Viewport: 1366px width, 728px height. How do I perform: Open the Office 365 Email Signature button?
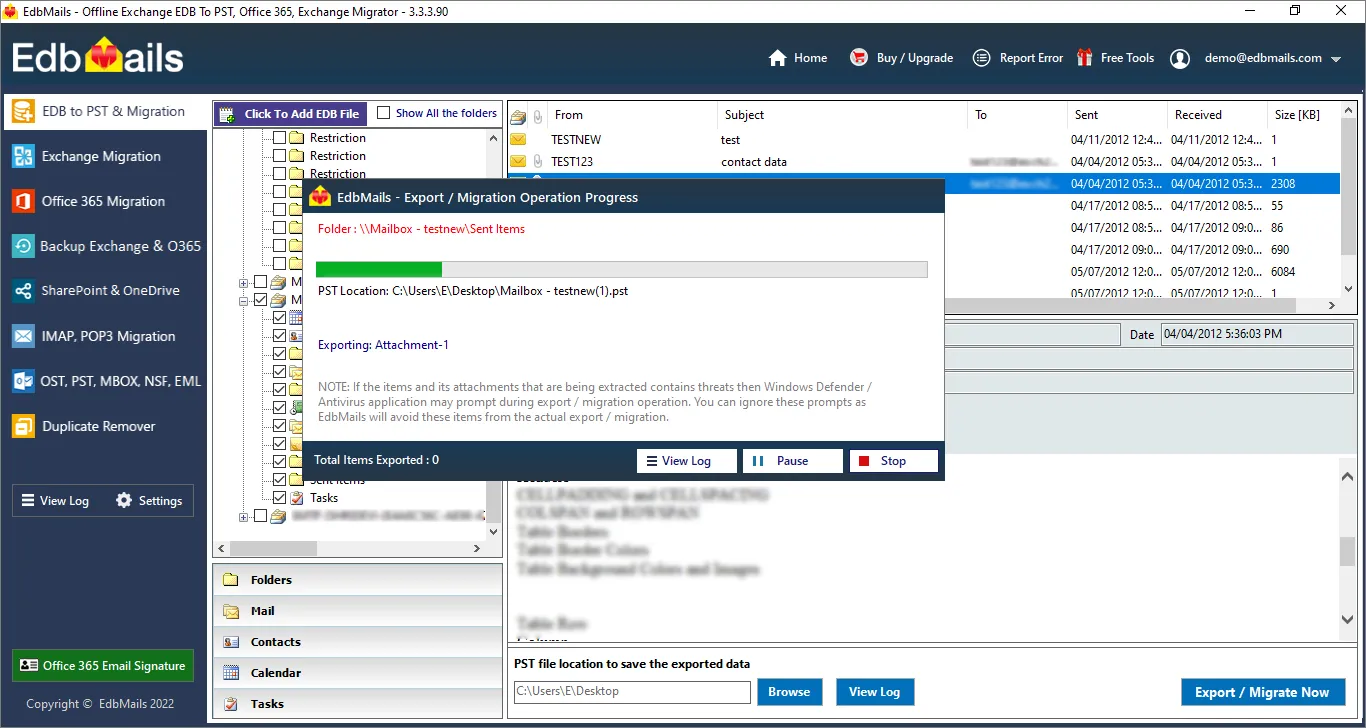pos(103,666)
